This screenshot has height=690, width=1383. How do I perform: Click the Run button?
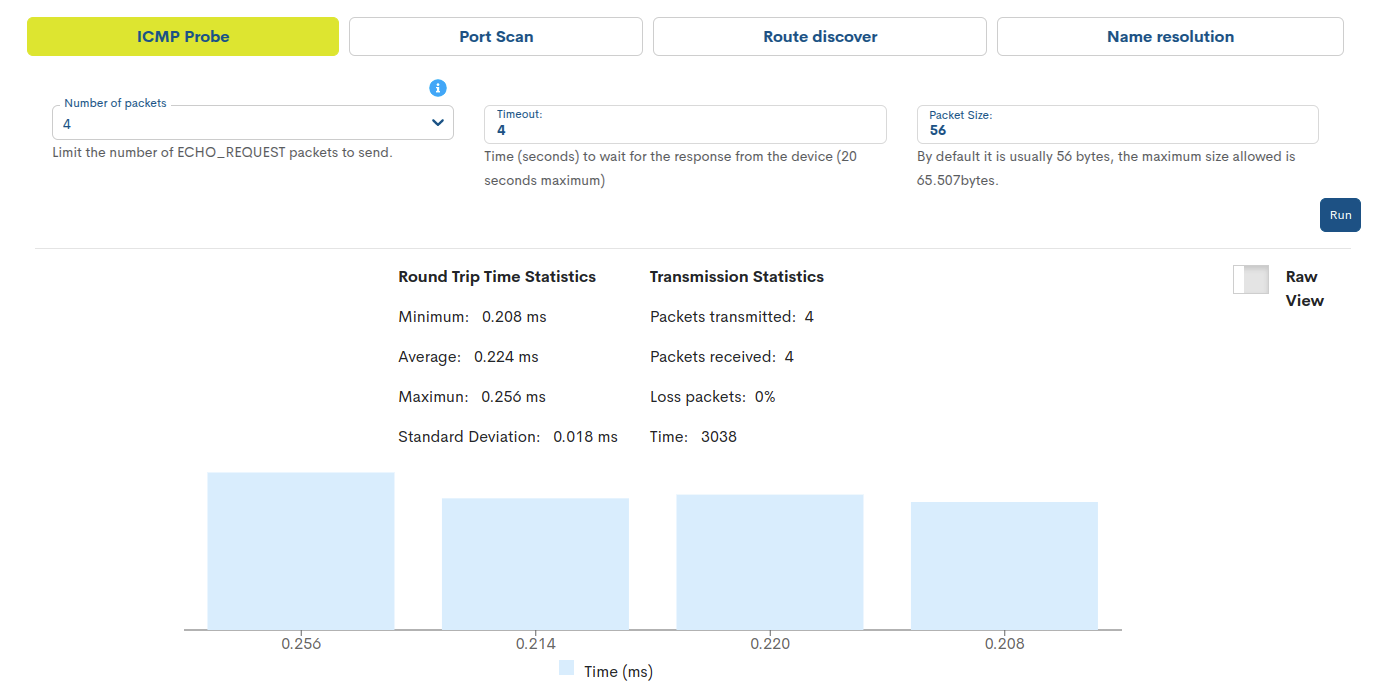tap(1340, 215)
